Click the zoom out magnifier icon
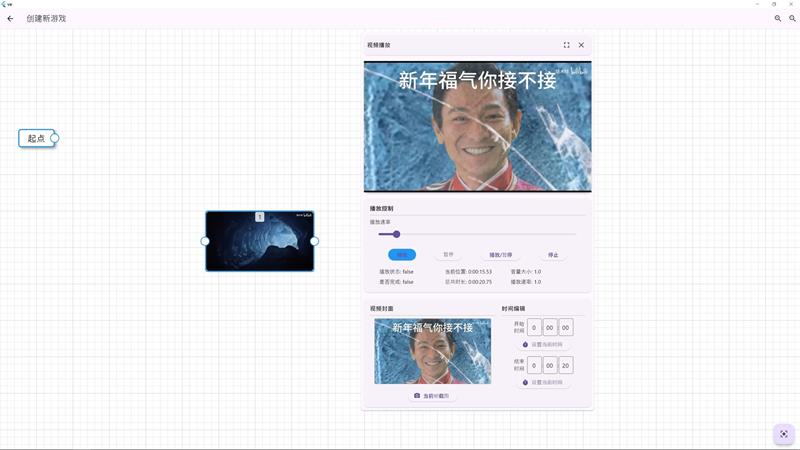 (791, 18)
